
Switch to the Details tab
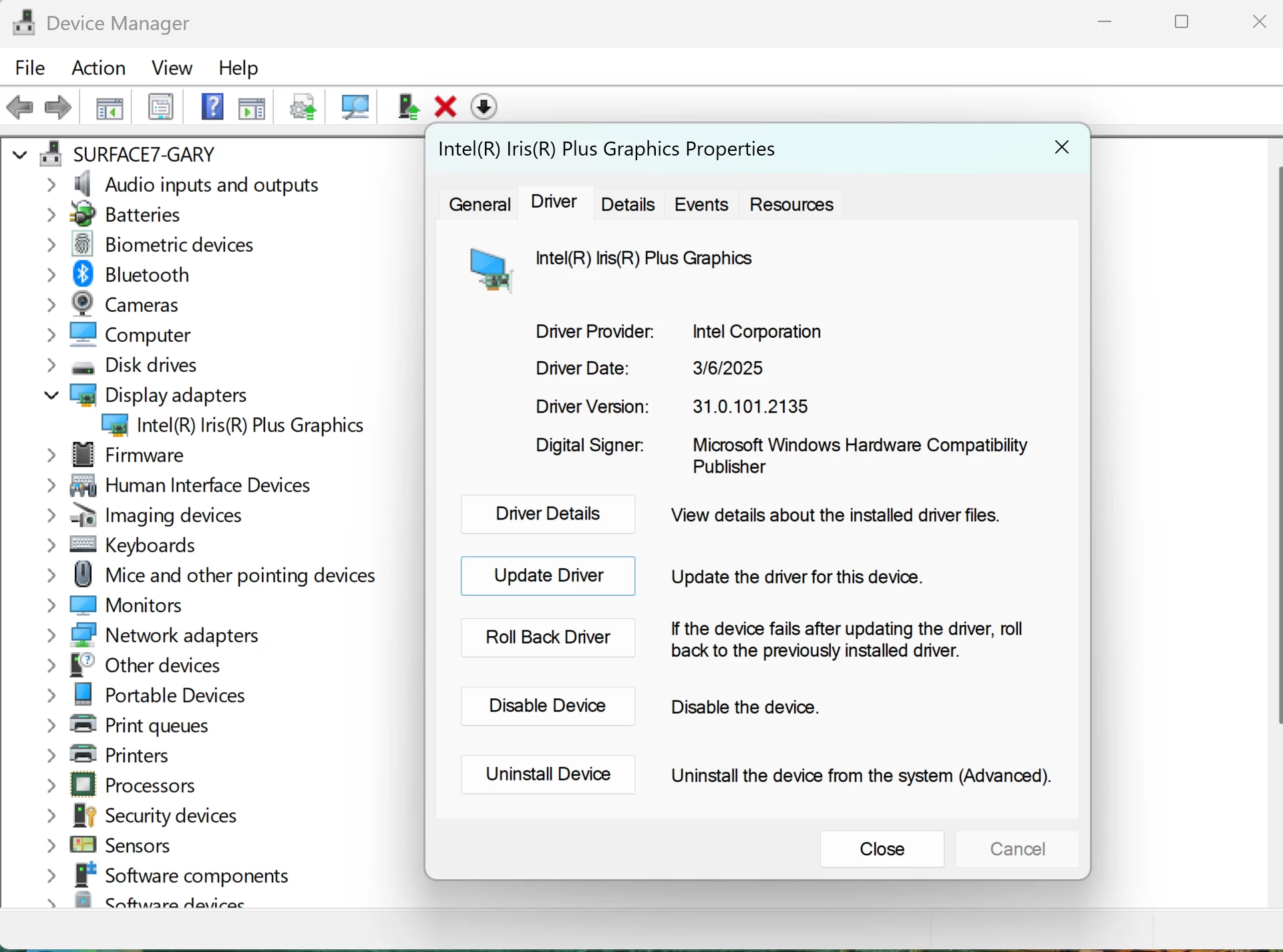coord(627,204)
